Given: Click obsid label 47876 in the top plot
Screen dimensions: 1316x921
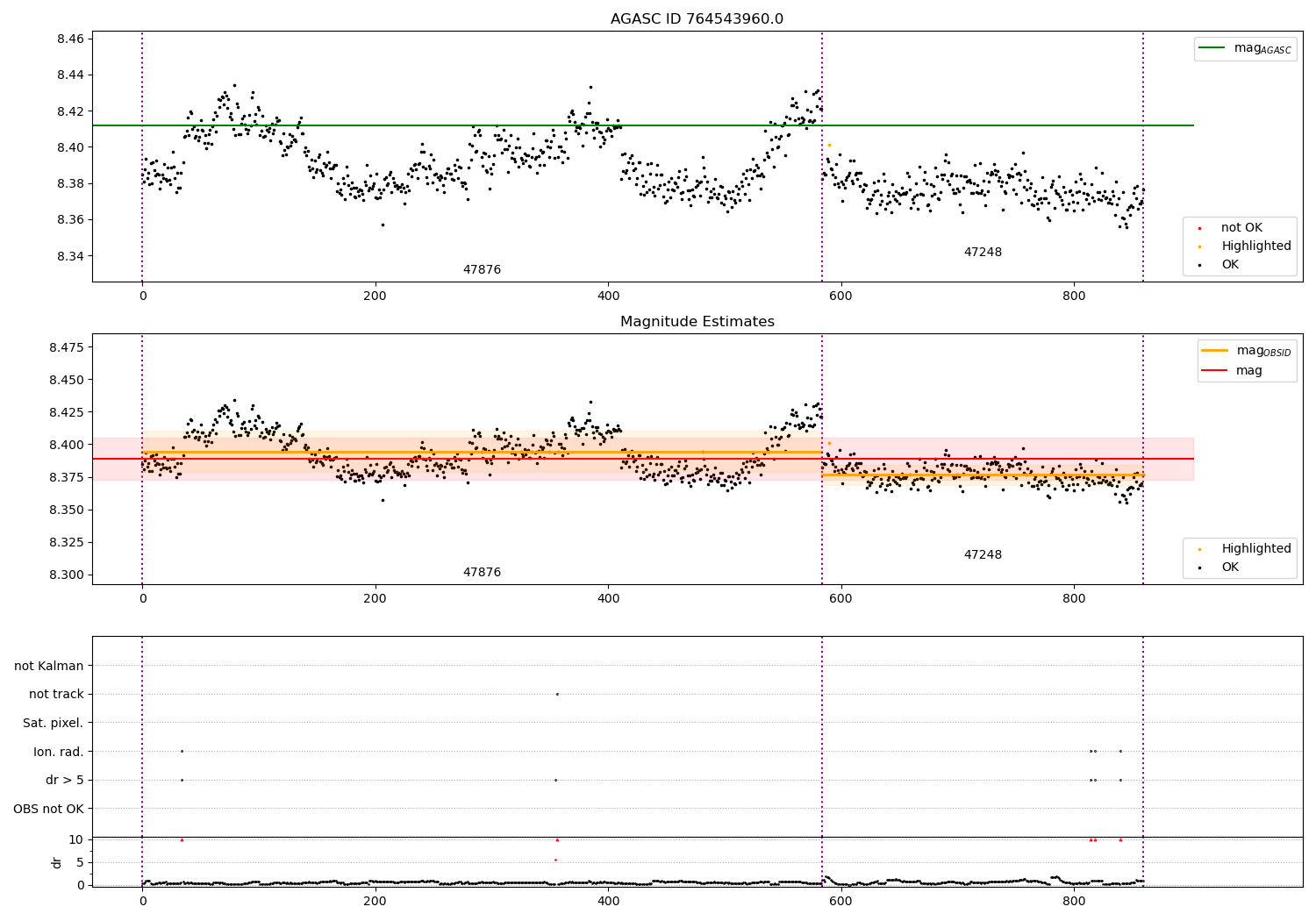Looking at the screenshot, I should (482, 270).
